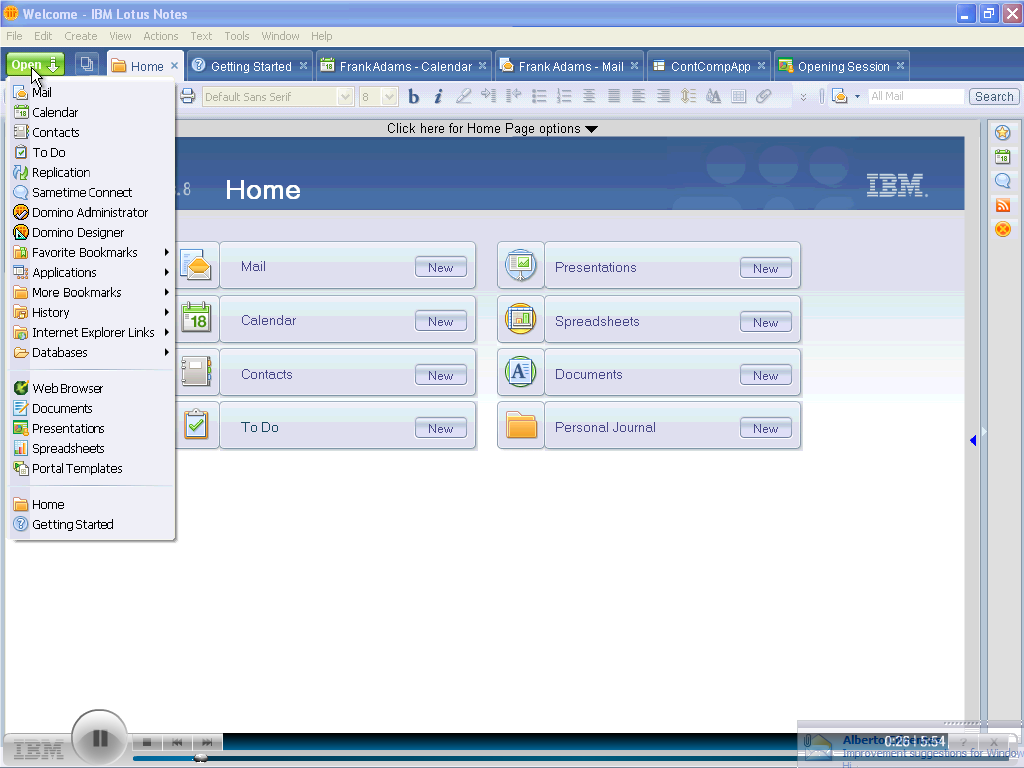Viewport: 1024px width, 768px height.
Task: Click the Presentations icon on Home page
Action: pyautogui.click(x=520, y=265)
